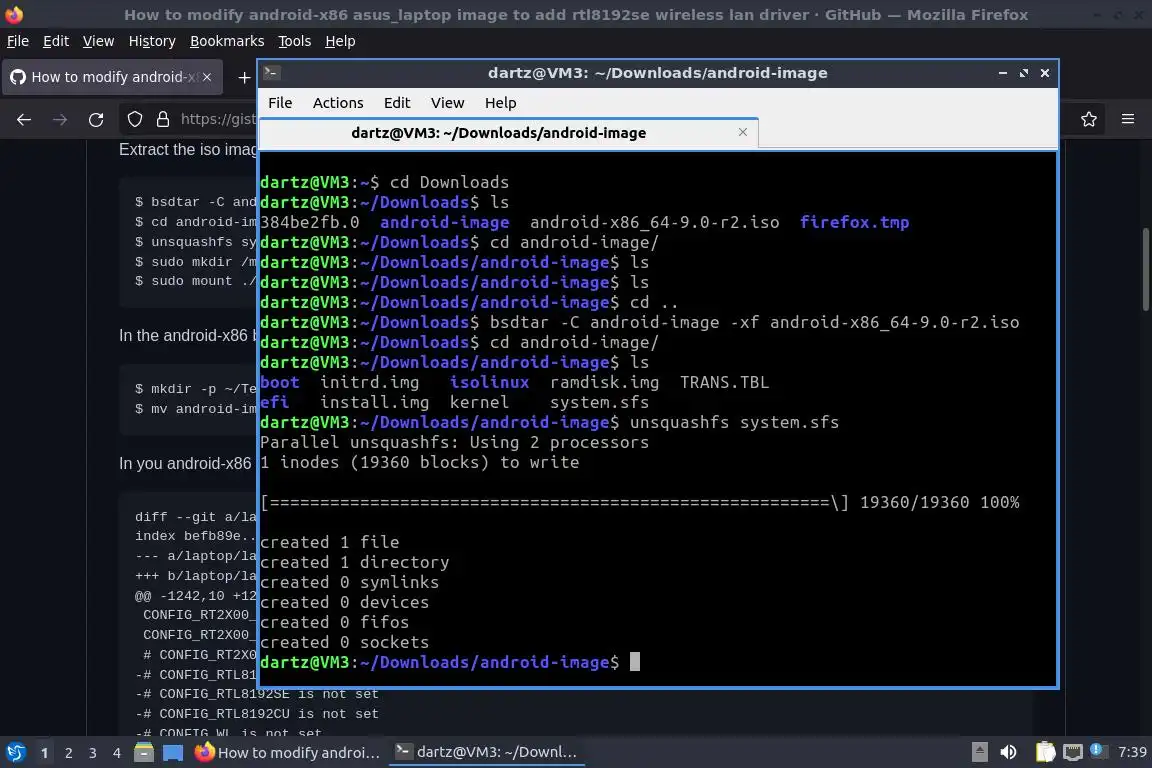Click 'firefox.tmp' in the terminal listing
Screen dimensions: 1152x768
(854, 222)
